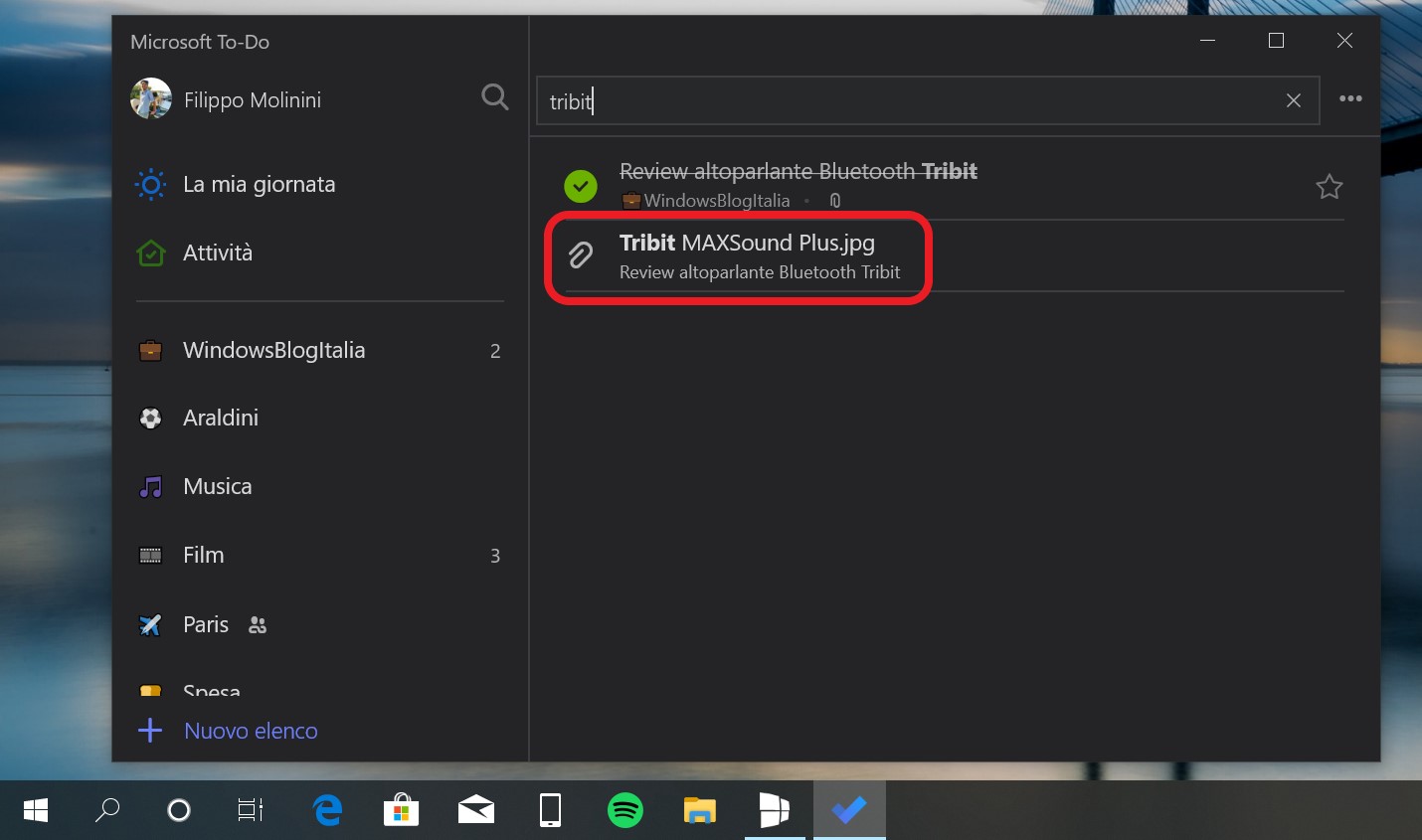1422x840 pixels.
Task: Open Task View on the taskbar
Action: 251,810
